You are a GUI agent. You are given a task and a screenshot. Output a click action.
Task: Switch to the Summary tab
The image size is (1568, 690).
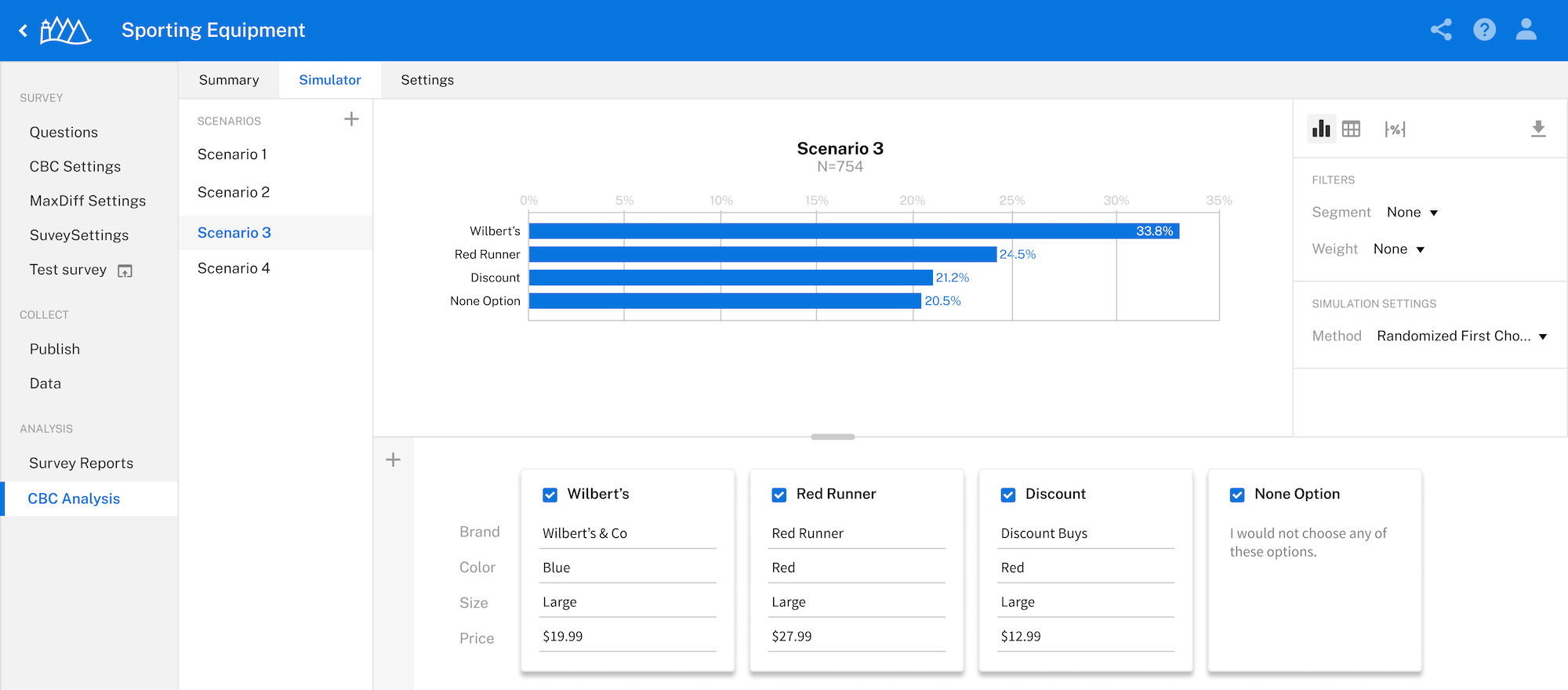click(229, 80)
